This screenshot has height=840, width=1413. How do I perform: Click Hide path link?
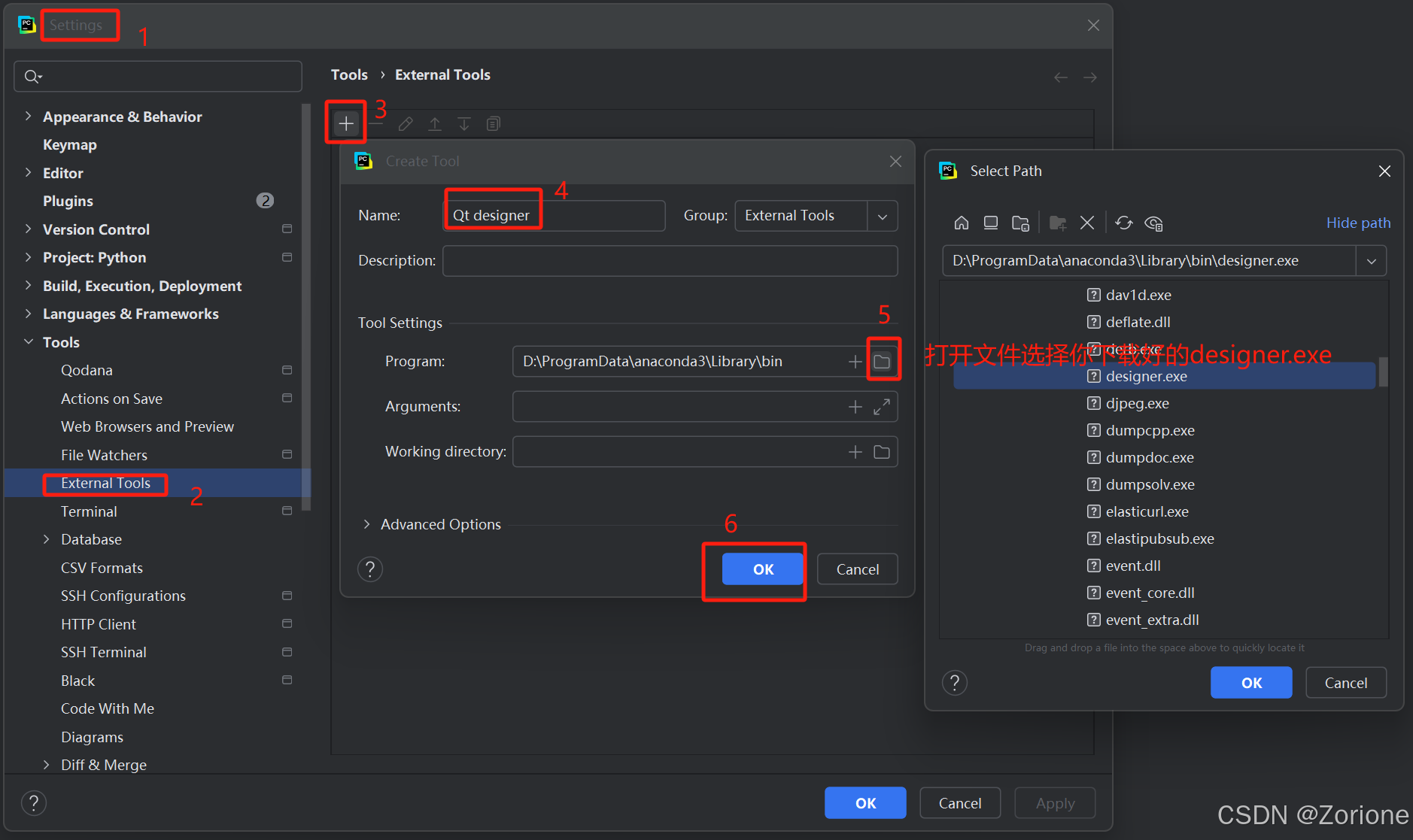1358,223
